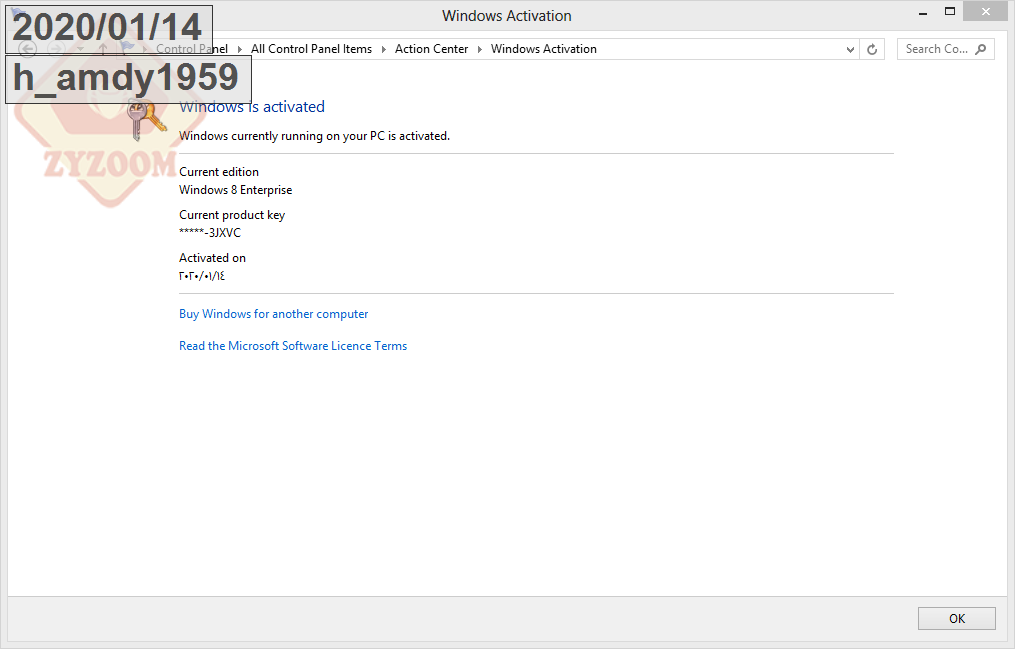Expand the arrow after Control Panel breadcrumb
This screenshot has height=649, width=1015.
click(x=240, y=49)
